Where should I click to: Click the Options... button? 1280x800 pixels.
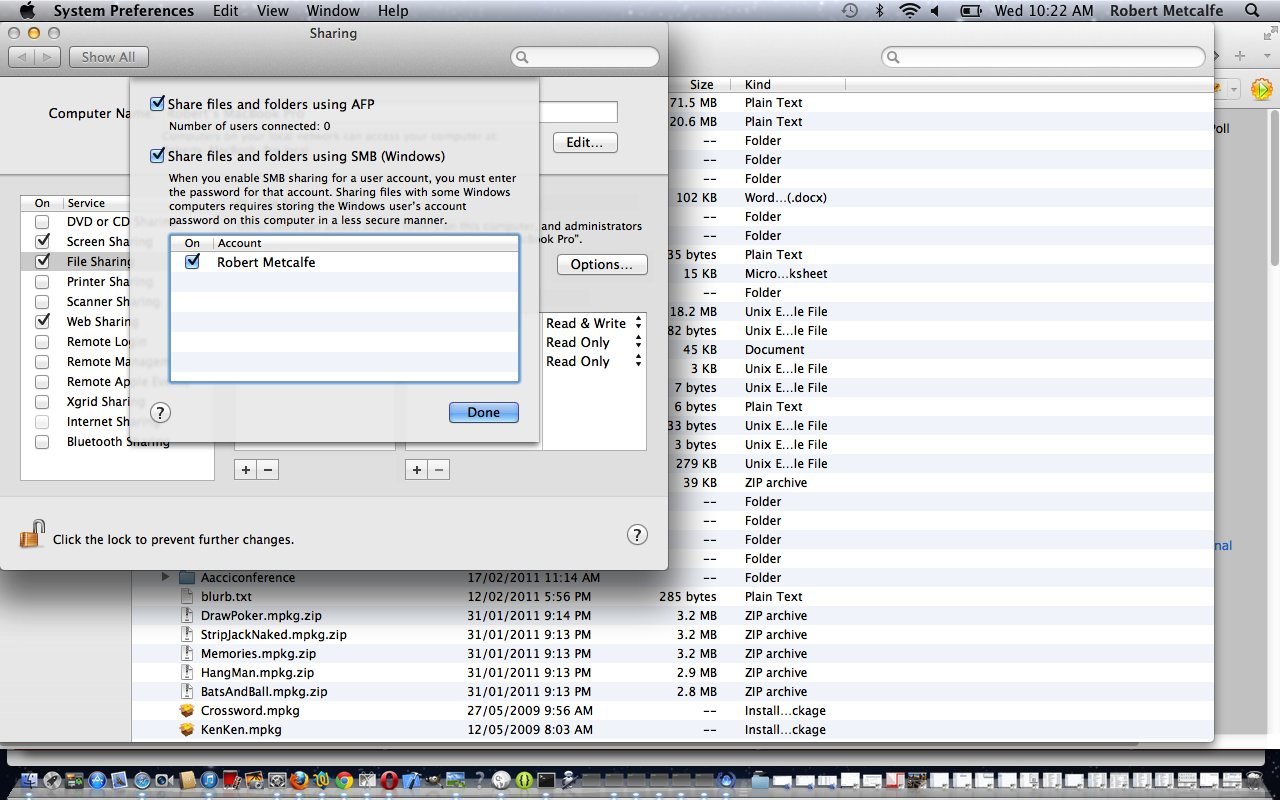[x=602, y=264]
